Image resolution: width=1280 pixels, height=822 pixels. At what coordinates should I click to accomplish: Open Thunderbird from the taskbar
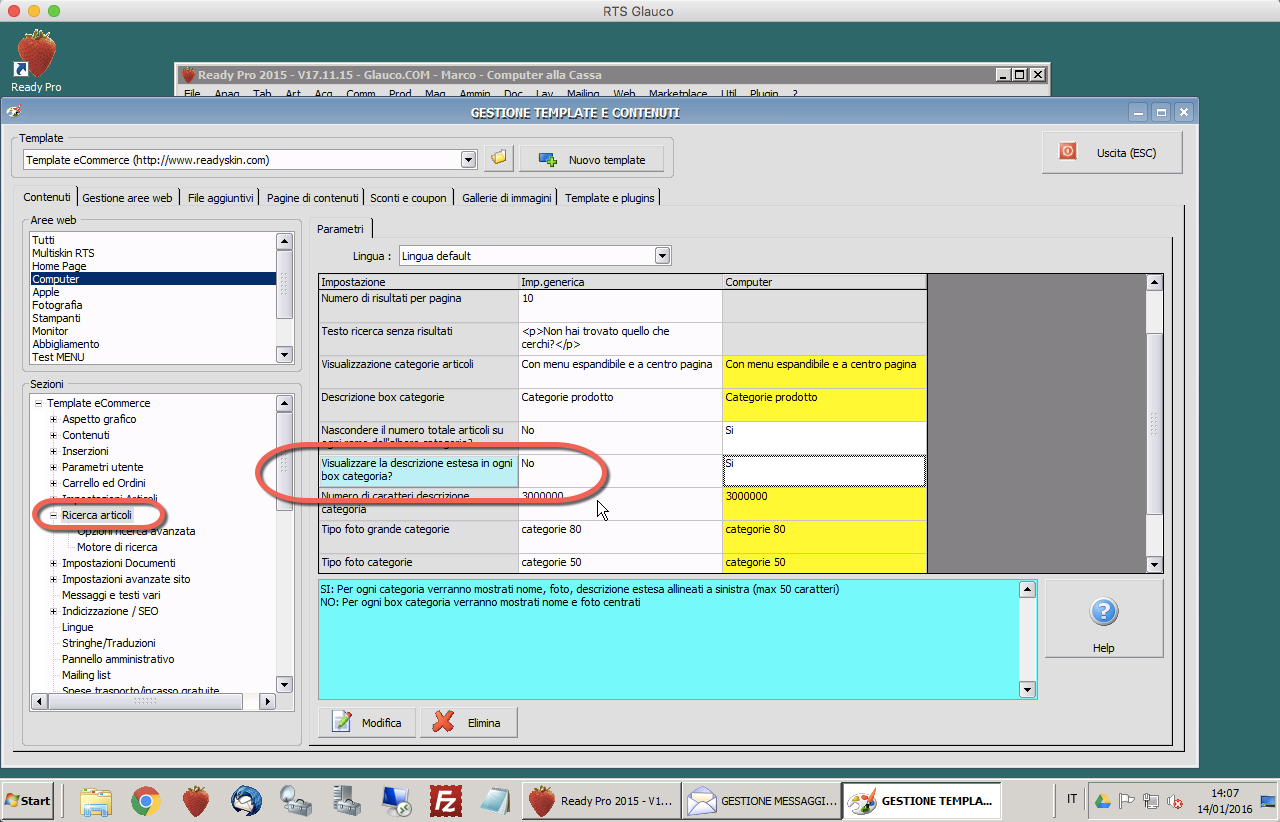click(246, 800)
